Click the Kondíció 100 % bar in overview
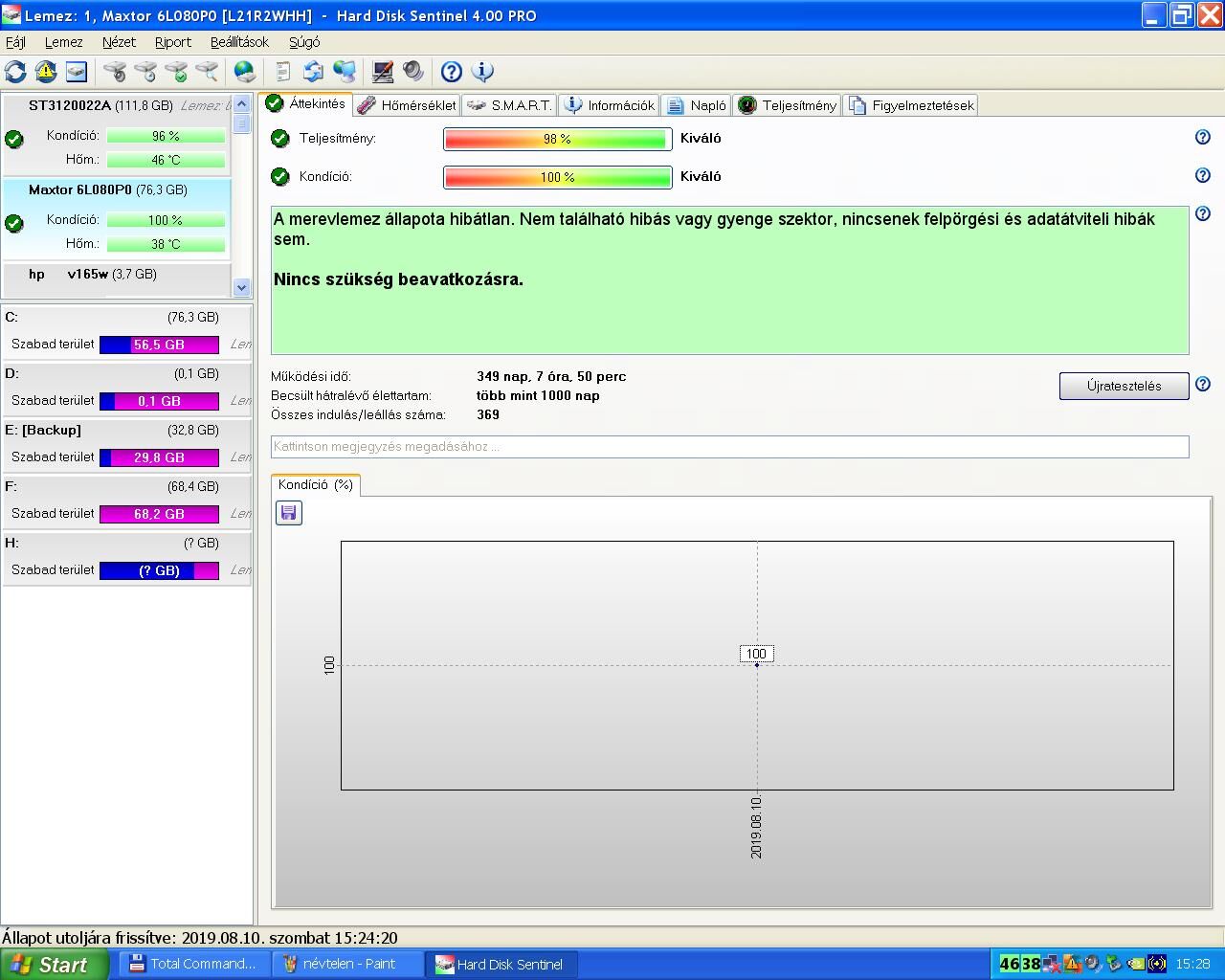Screen dimensions: 1225x980 point(557,177)
